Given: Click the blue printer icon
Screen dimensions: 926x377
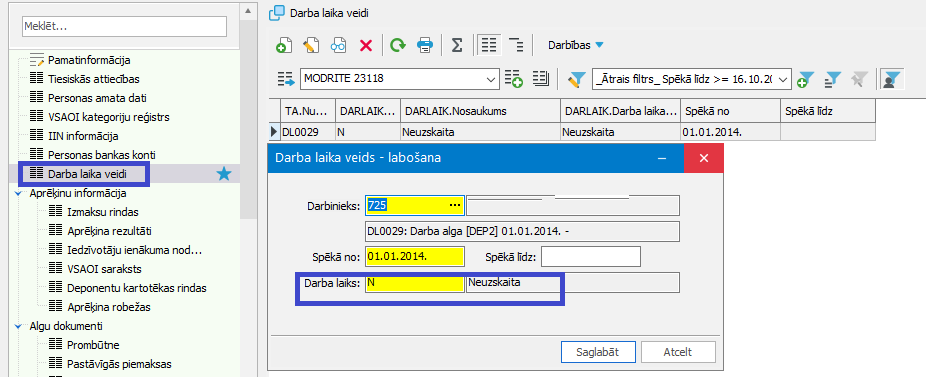Looking at the screenshot, I should (425, 46).
